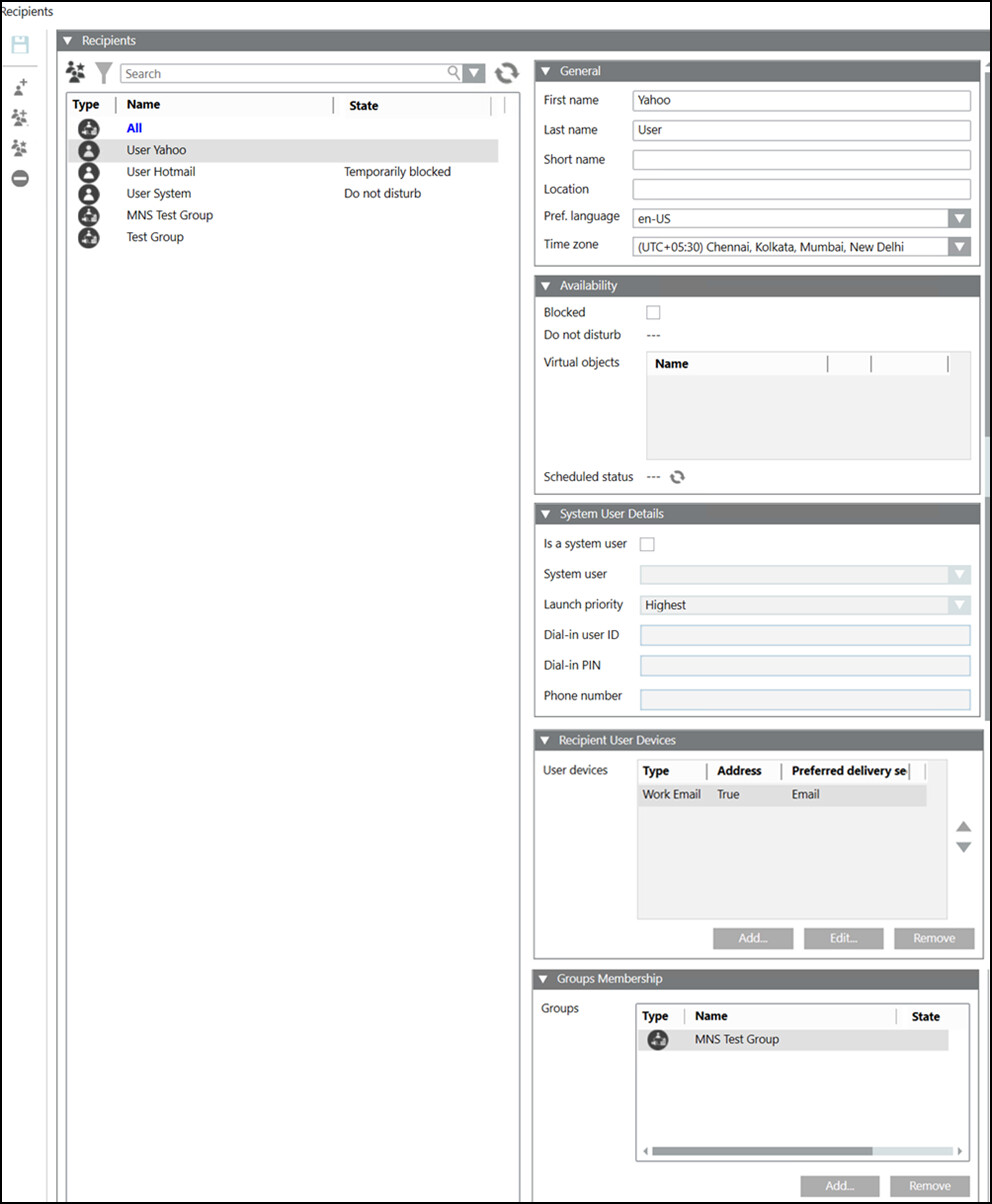Open the System user dropdown

pyautogui.click(x=959, y=575)
